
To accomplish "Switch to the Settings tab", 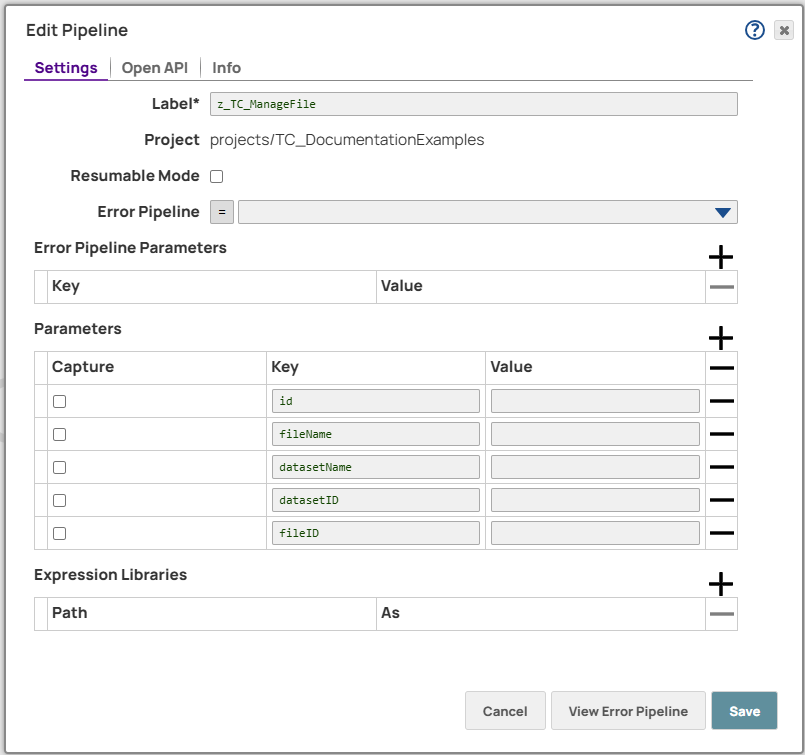I will (x=66, y=68).
